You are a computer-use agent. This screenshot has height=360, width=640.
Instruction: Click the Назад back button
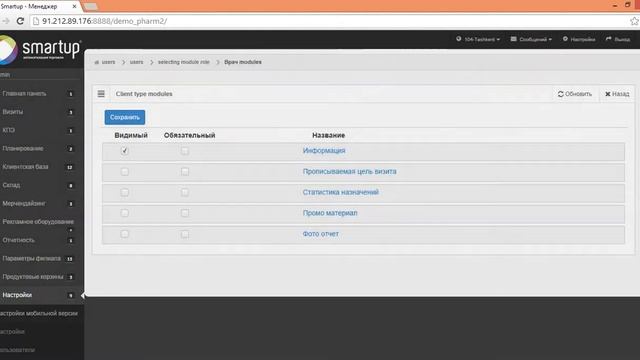[x=617, y=94]
